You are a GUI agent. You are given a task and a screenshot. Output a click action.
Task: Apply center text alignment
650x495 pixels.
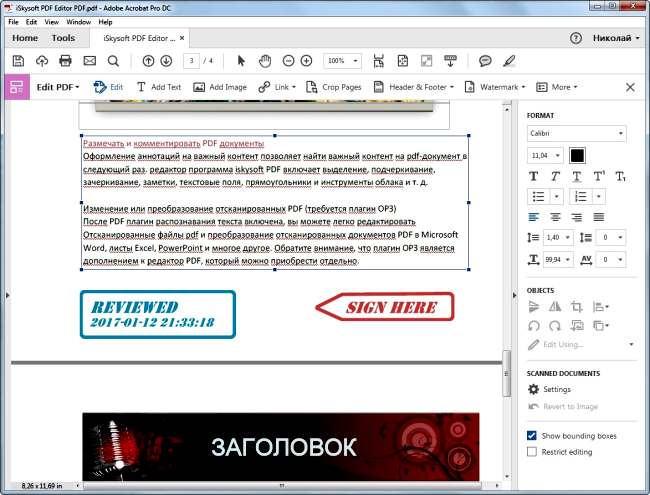[x=555, y=216]
